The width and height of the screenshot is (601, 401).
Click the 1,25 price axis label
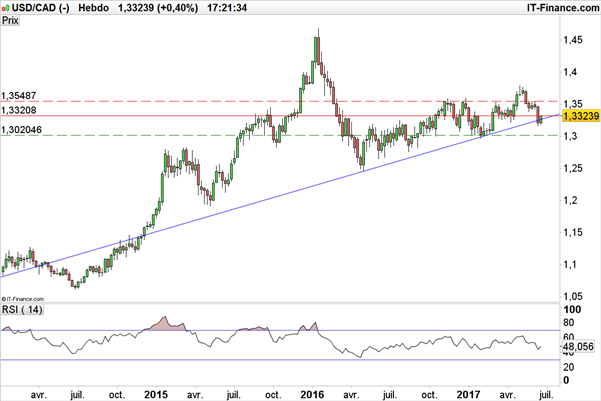(573, 168)
